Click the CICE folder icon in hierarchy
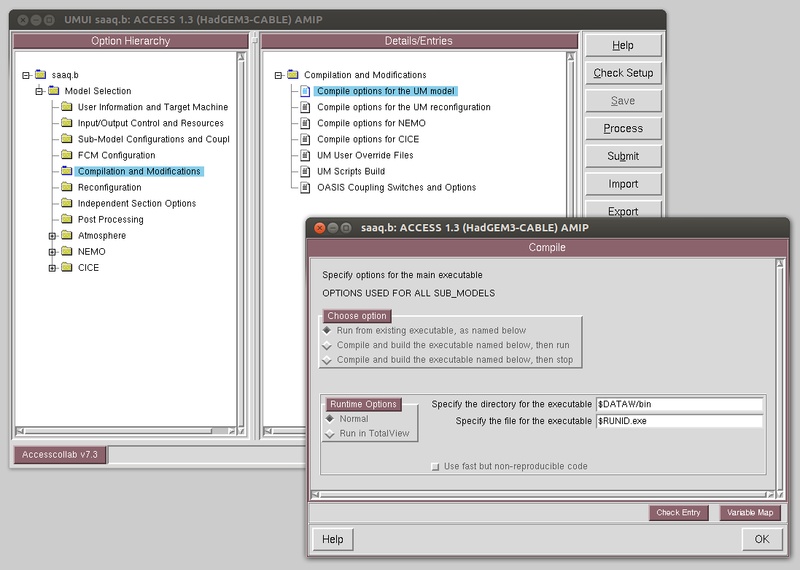 (x=67, y=267)
